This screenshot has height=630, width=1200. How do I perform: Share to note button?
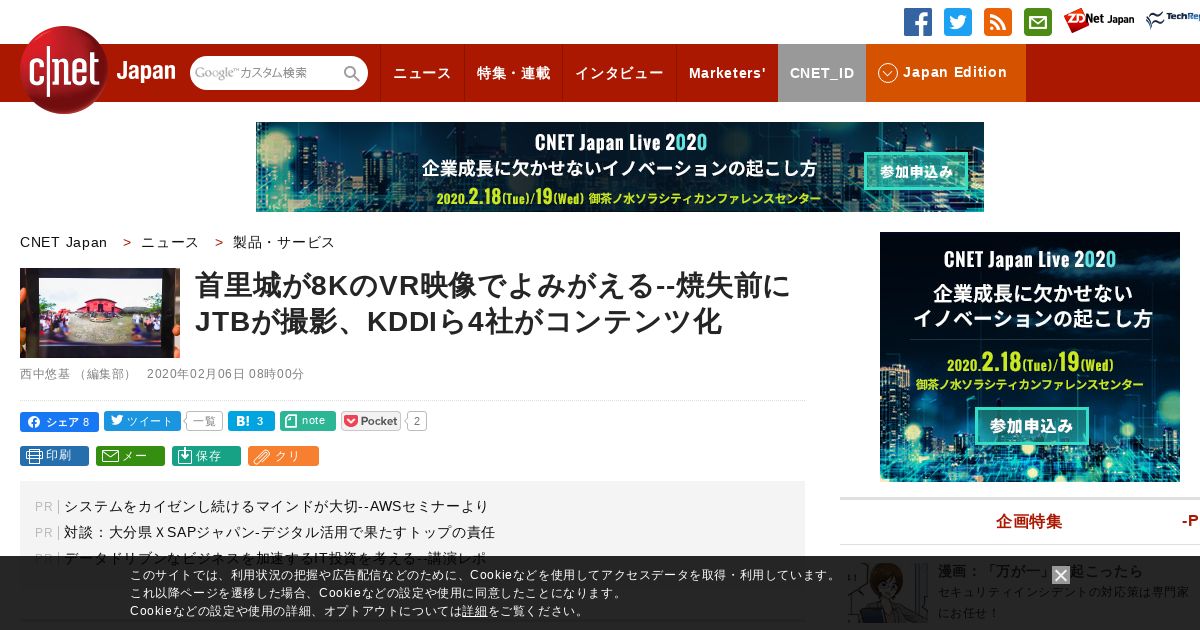point(308,421)
